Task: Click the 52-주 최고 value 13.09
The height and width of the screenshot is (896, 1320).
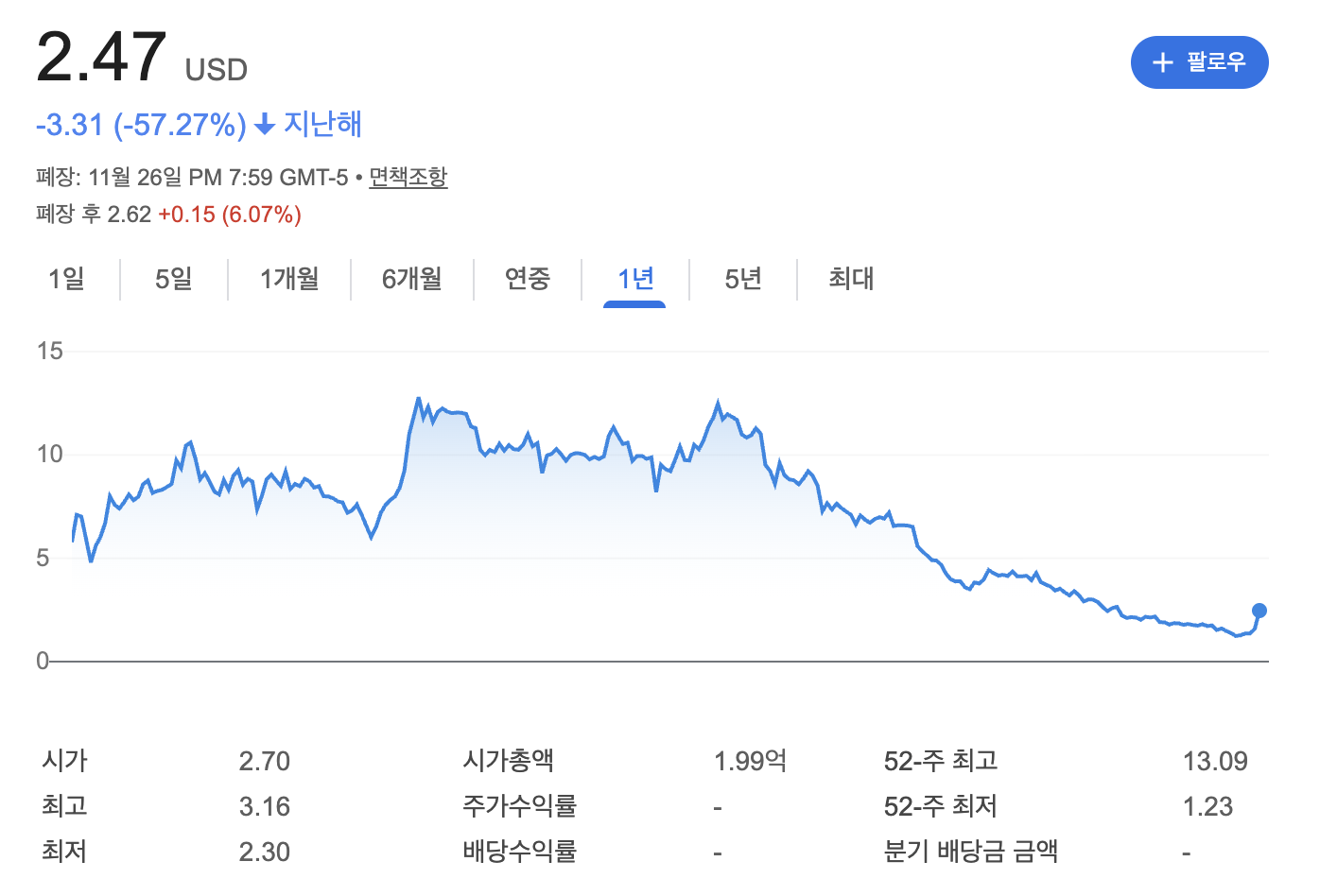Action: point(1218,761)
